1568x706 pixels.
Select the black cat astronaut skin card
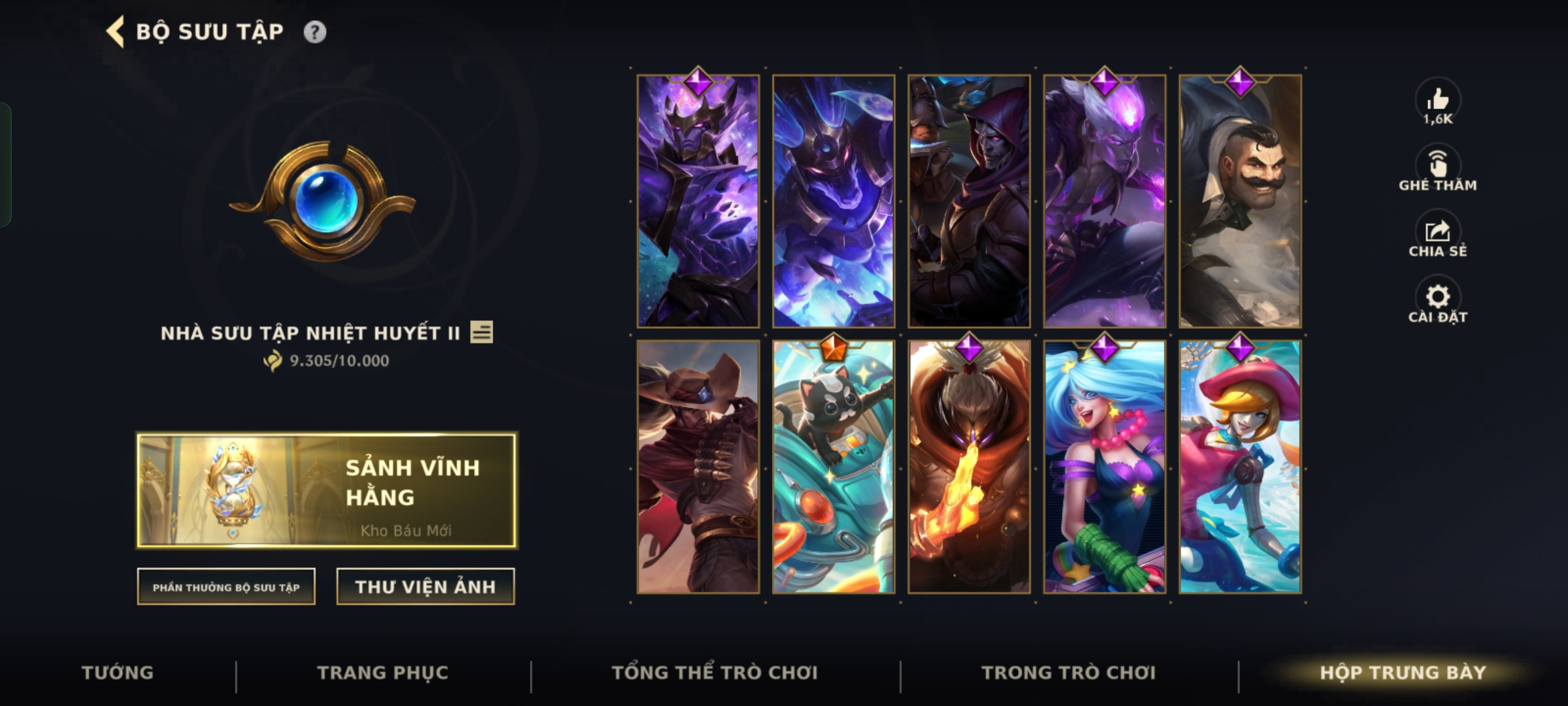pyautogui.click(x=834, y=467)
